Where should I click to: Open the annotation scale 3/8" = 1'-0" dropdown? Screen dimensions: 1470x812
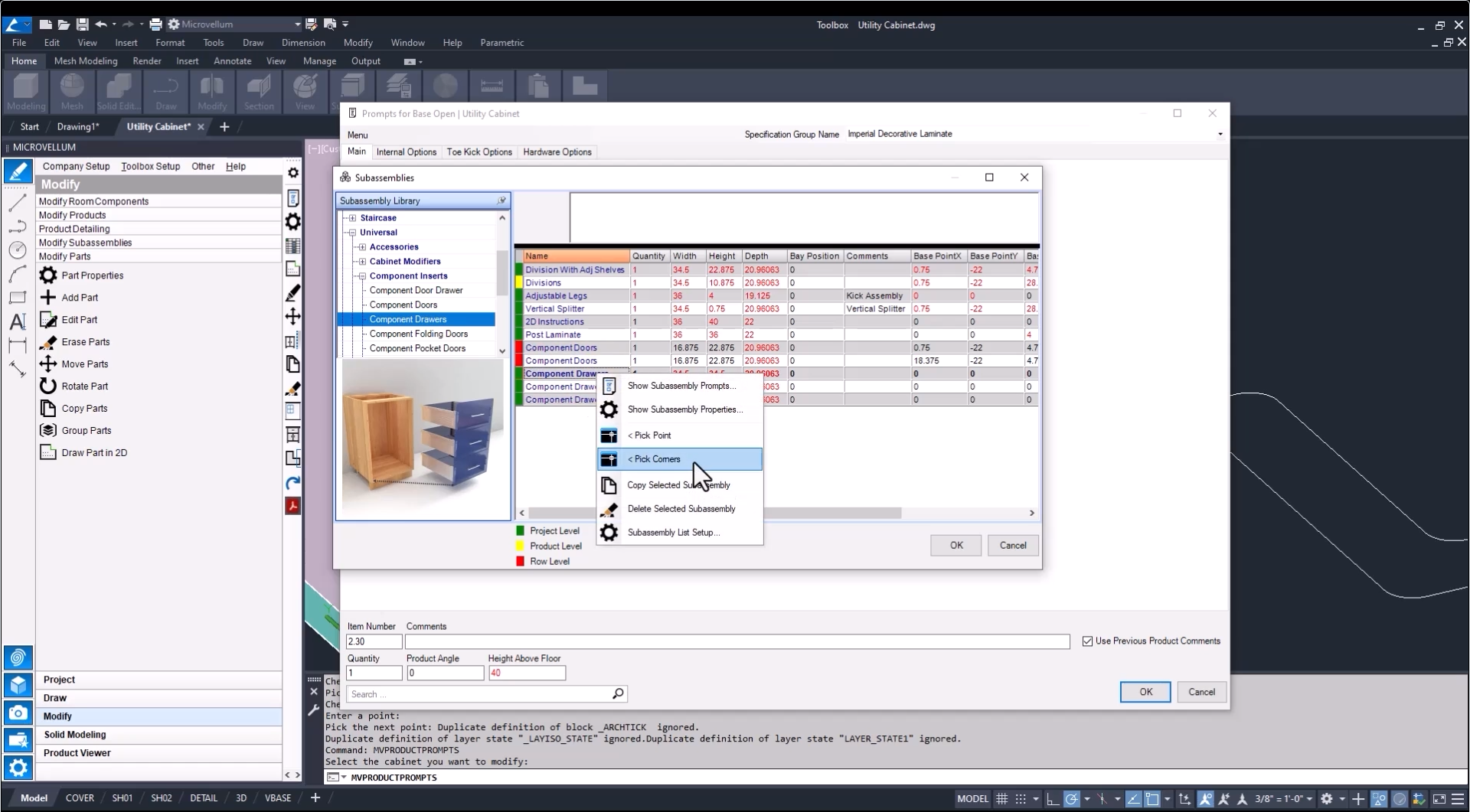1309,799
